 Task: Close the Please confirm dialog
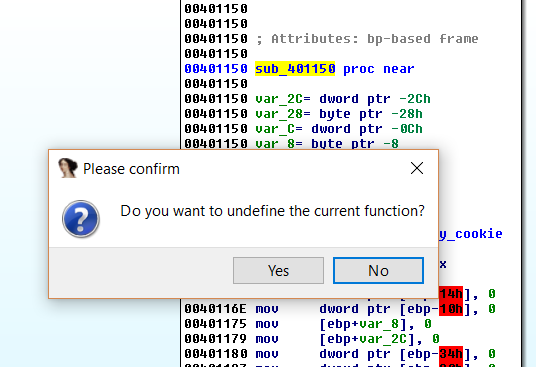point(417,168)
